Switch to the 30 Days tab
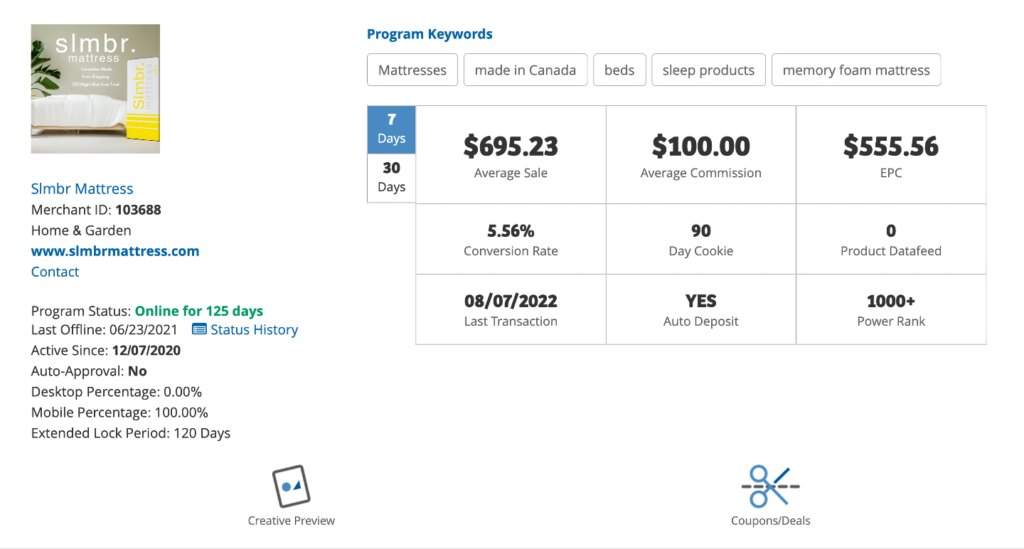 pos(391,177)
